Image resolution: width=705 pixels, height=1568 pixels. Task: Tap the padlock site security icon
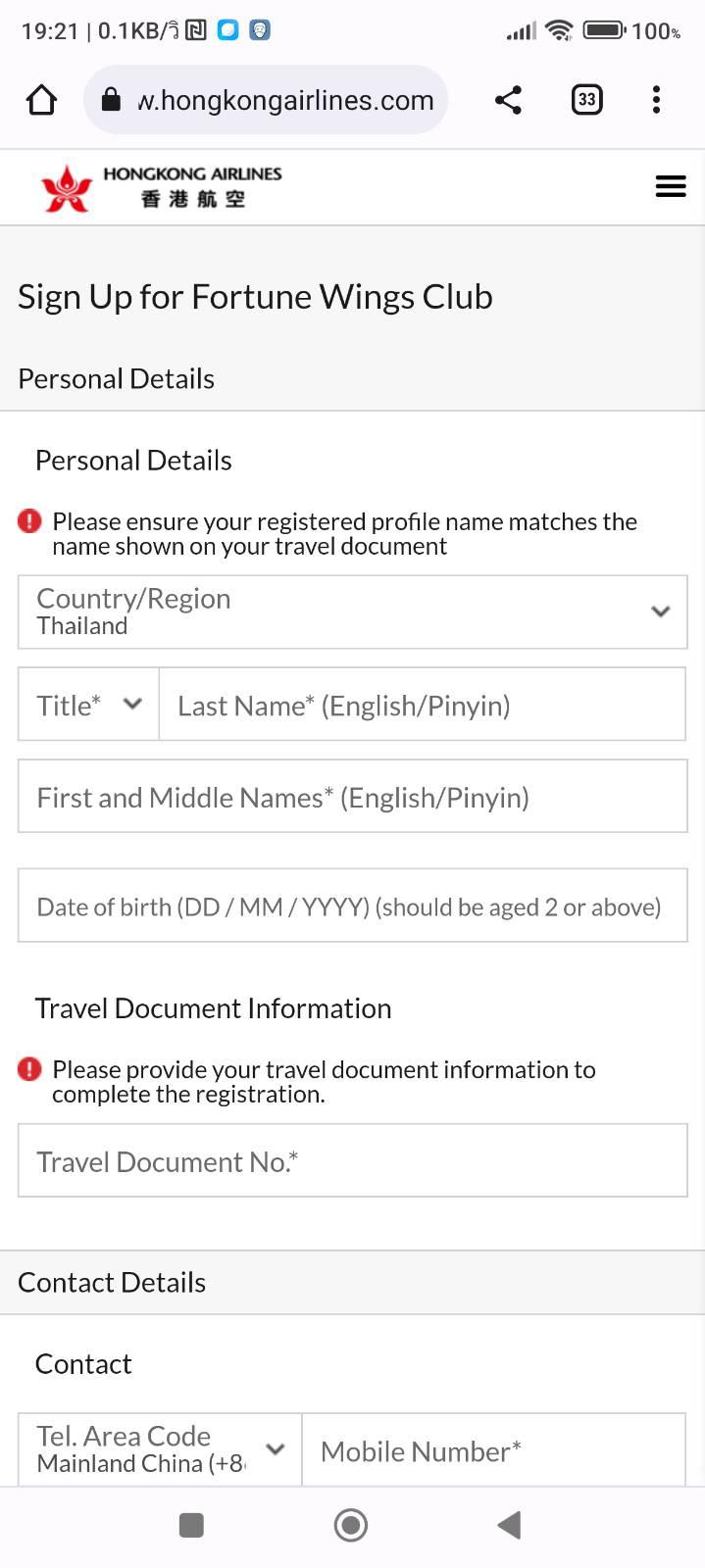111,100
